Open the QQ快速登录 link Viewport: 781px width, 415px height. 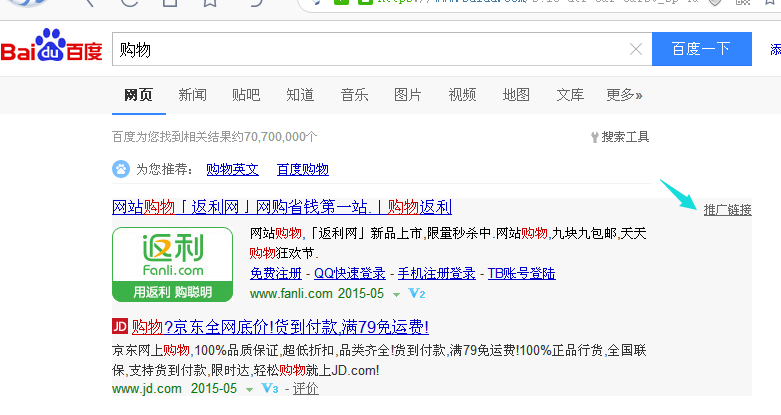pyautogui.click(x=350, y=274)
